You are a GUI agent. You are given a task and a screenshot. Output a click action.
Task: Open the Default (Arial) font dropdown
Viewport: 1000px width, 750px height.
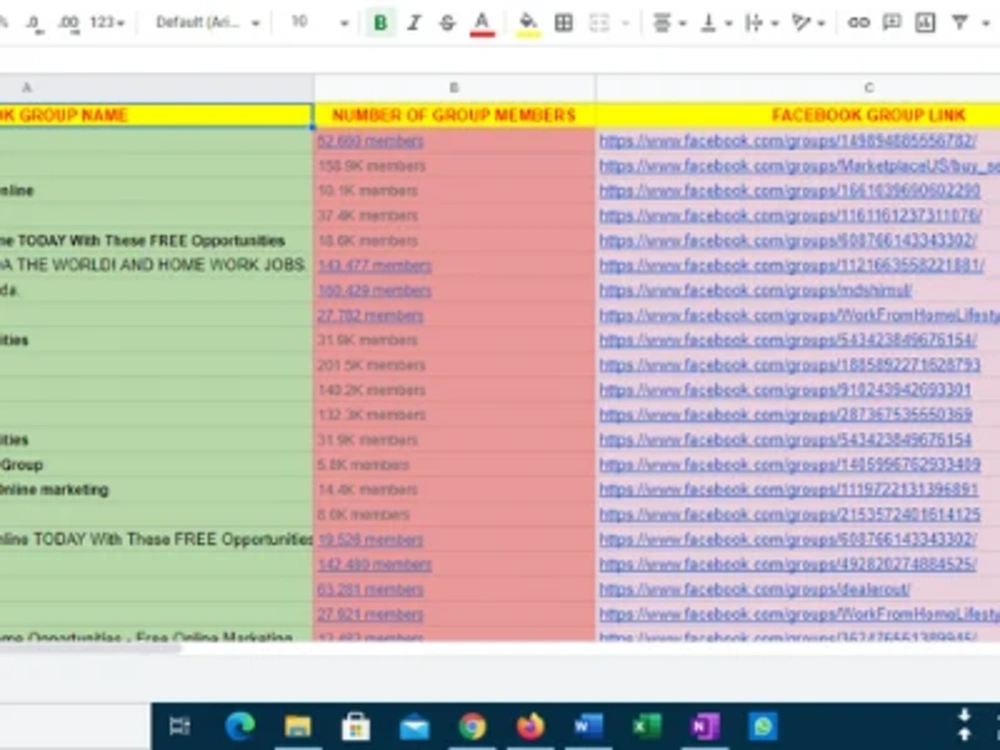pos(208,23)
